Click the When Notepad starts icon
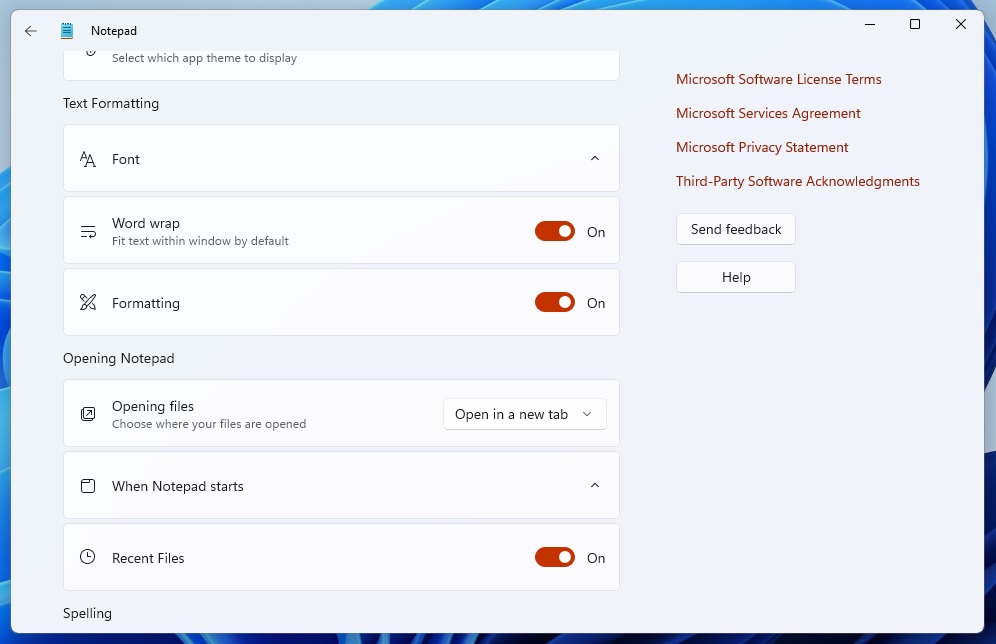 tap(87, 485)
